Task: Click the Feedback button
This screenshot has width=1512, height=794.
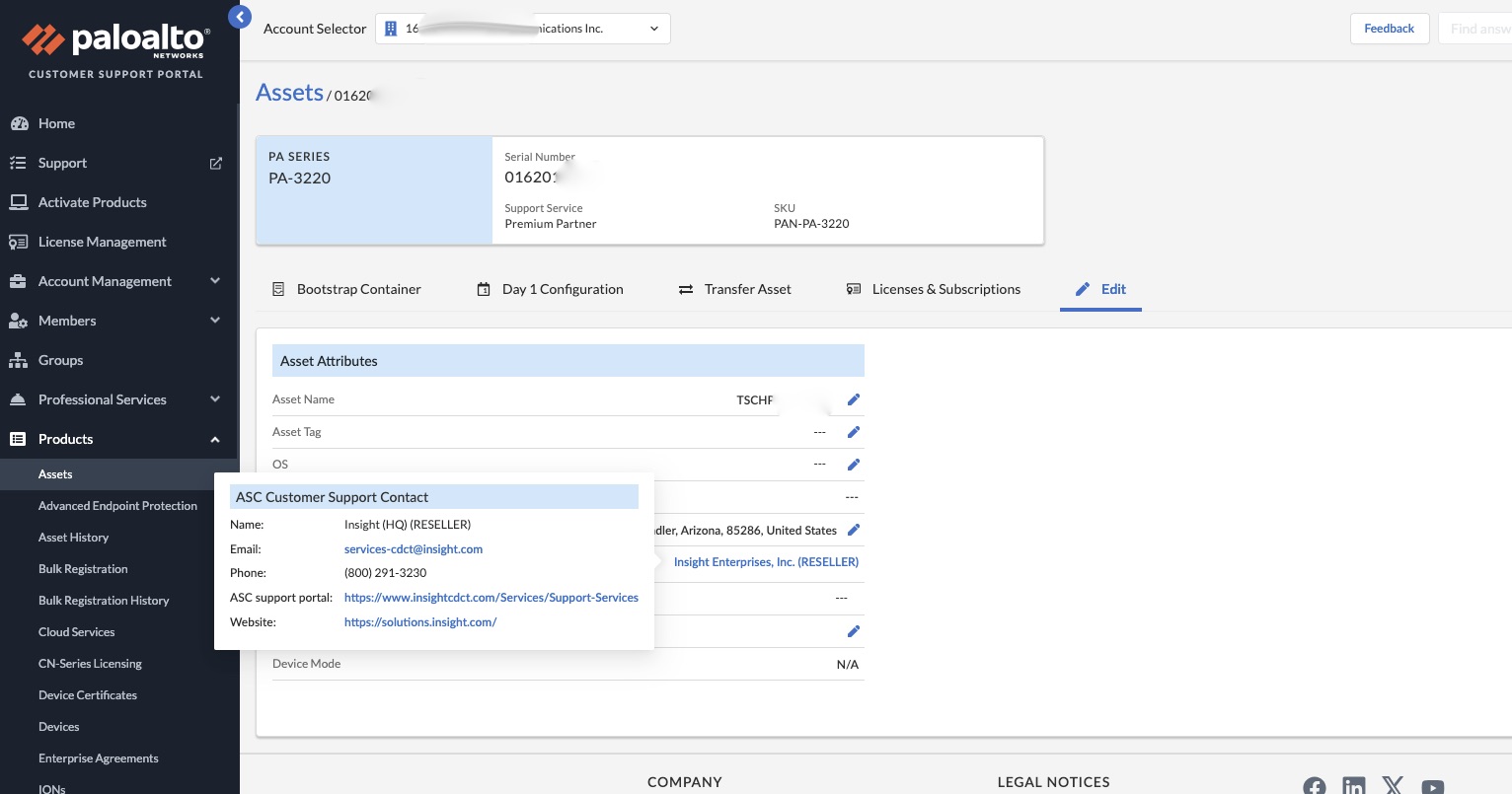Action: 1389,29
